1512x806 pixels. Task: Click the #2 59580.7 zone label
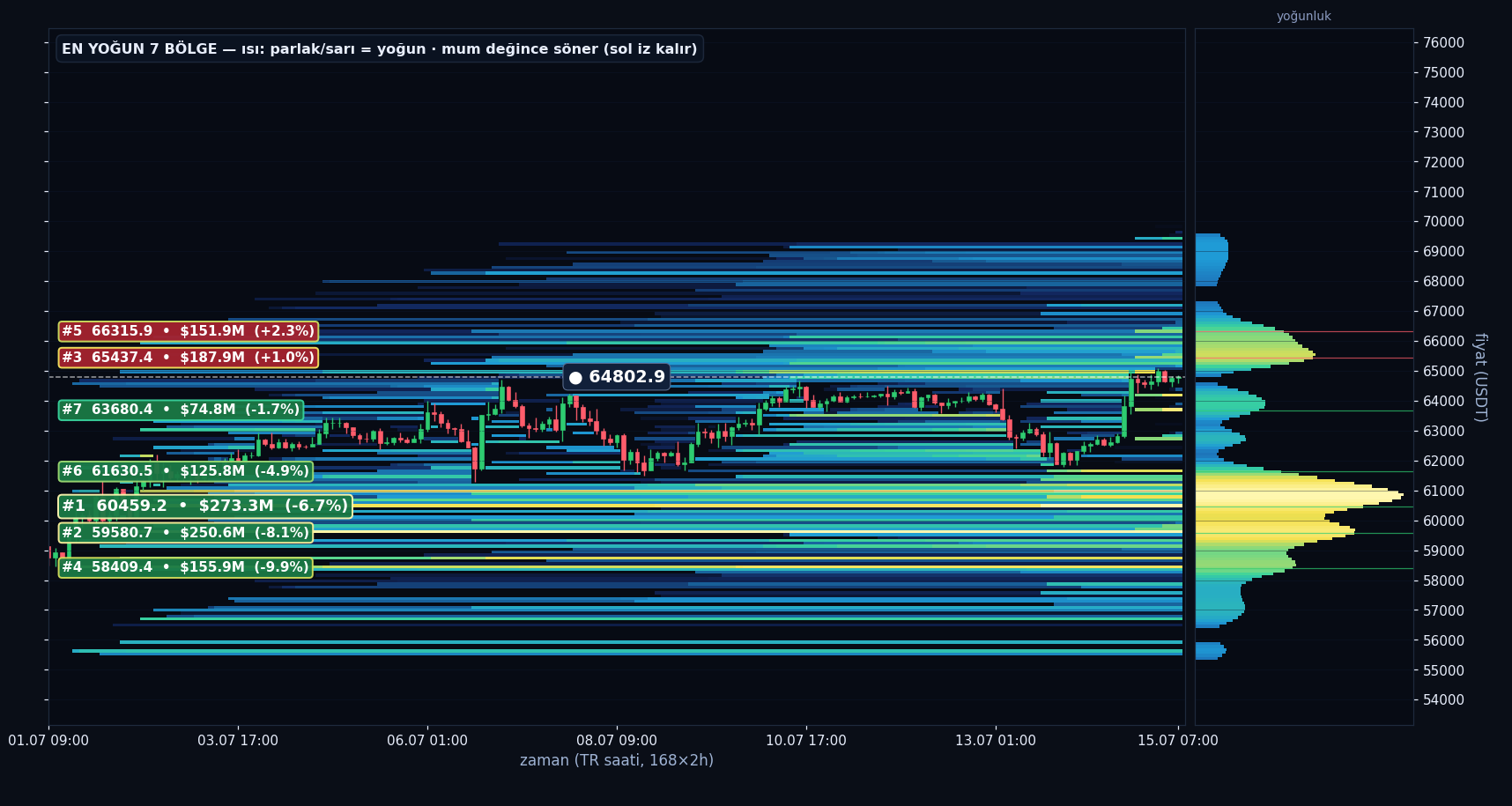point(185,533)
